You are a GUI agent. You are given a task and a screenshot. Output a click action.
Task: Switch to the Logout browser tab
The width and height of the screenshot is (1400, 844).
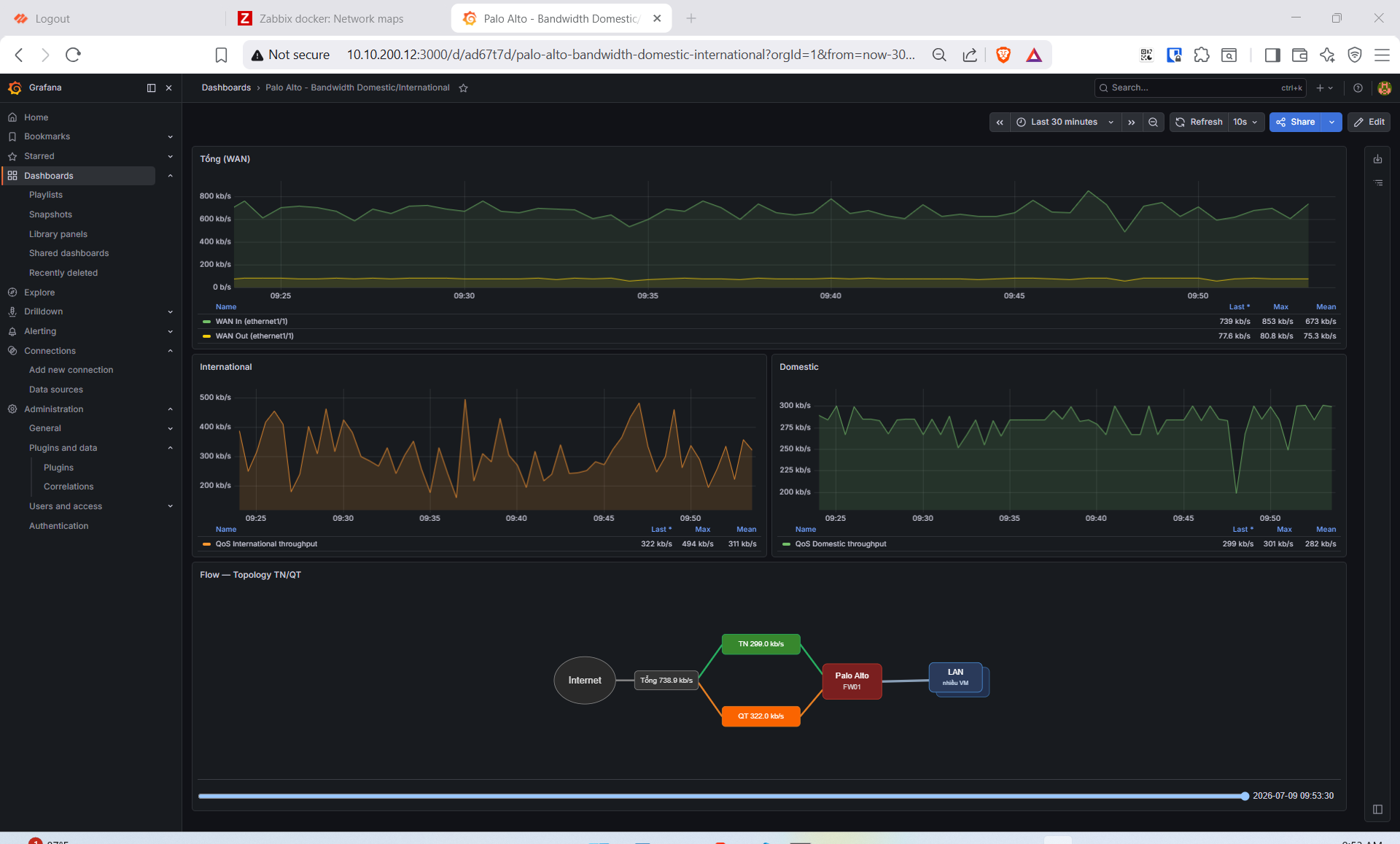click(52, 19)
